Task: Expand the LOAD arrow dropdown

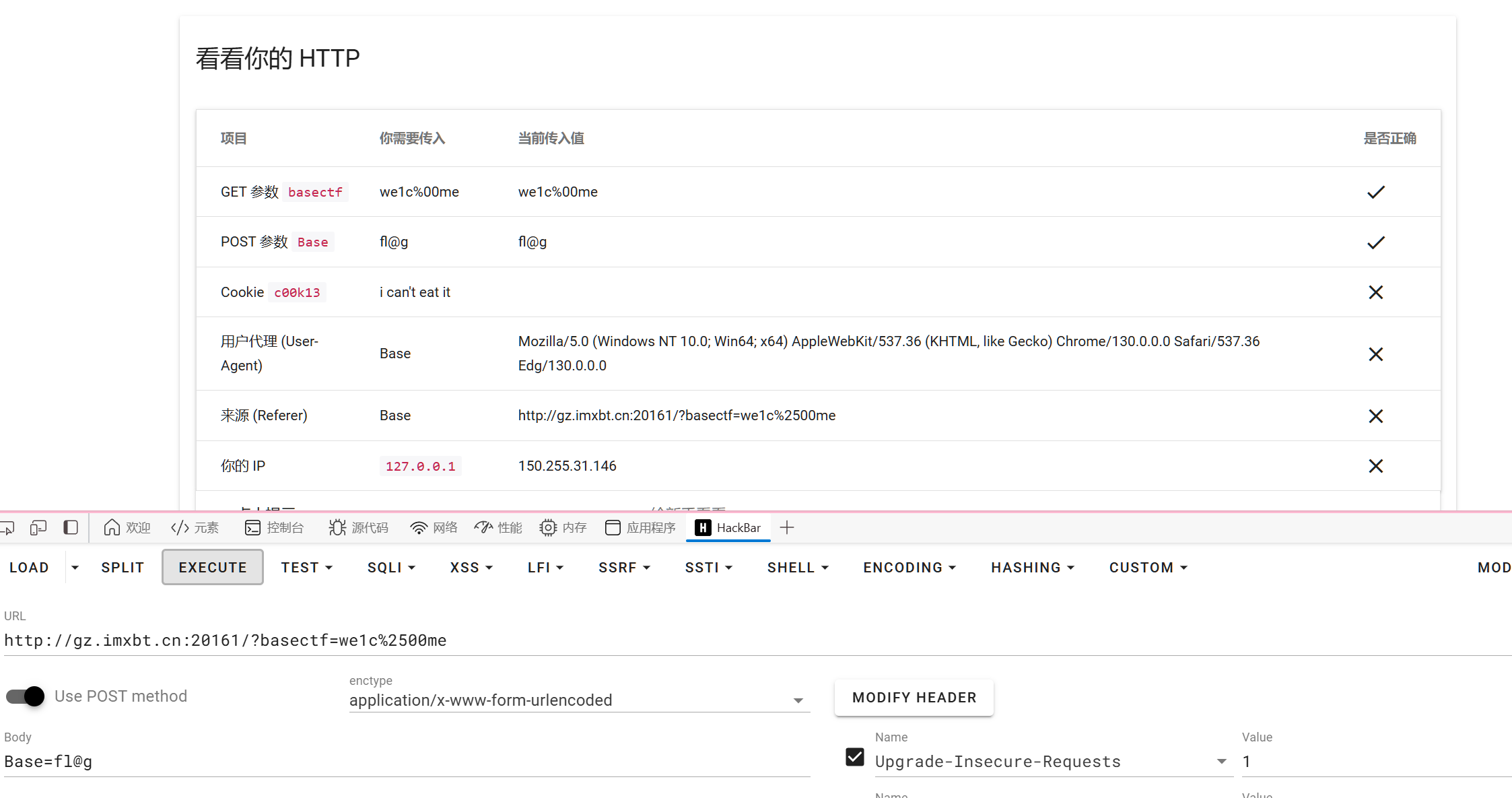Action: point(75,568)
